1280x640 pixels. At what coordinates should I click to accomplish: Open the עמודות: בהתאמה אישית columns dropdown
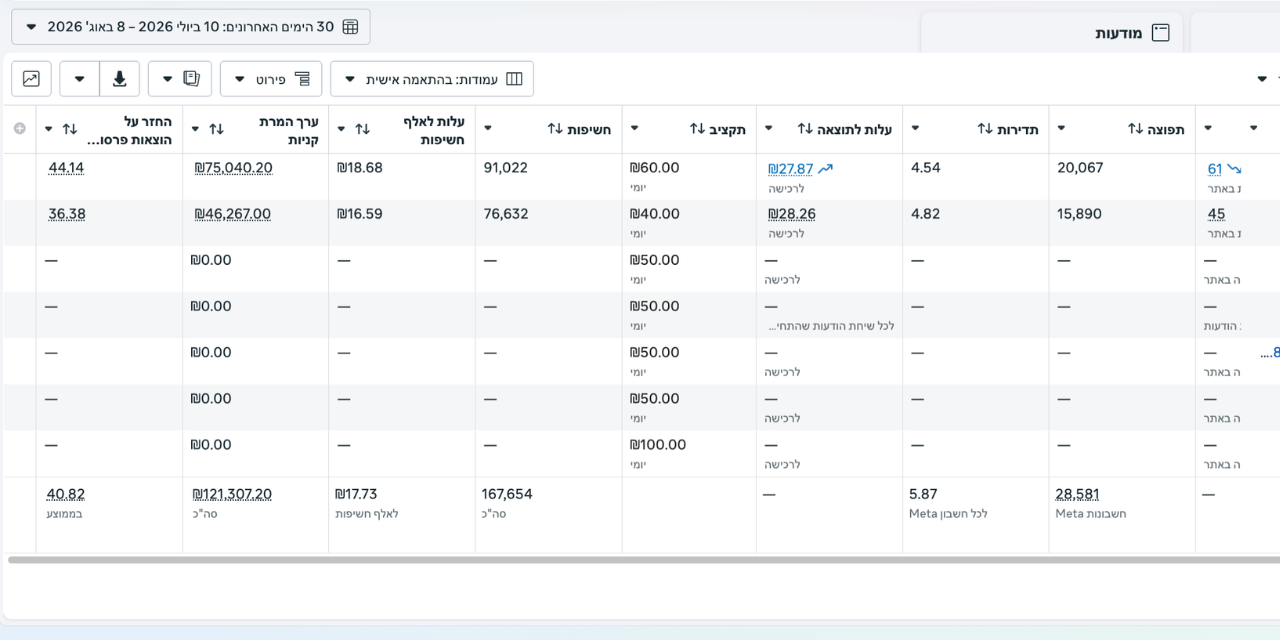point(432,79)
